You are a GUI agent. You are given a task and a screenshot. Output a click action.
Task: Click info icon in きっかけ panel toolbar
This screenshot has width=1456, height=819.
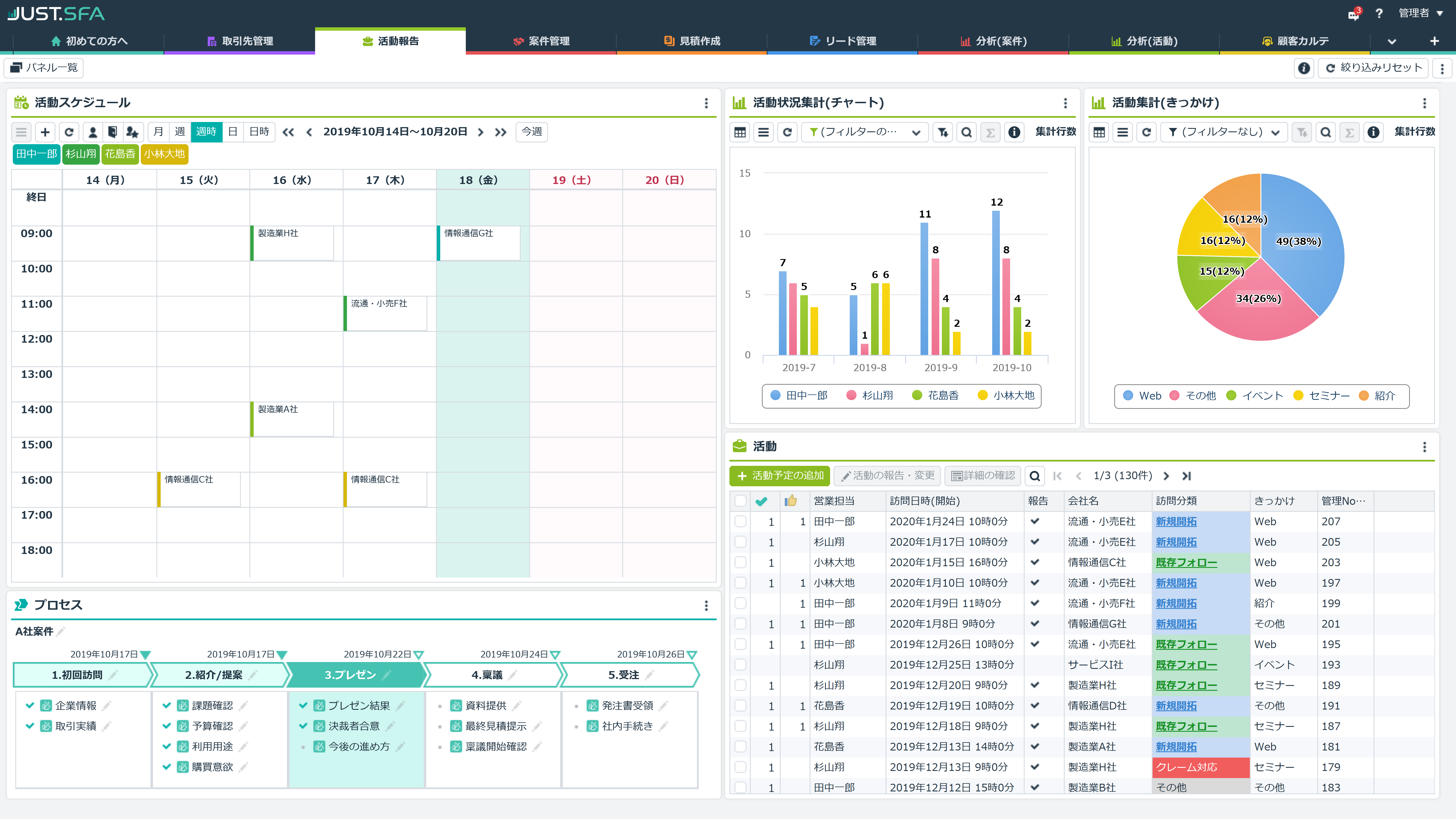pyautogui.click(x=1374, y=132)
